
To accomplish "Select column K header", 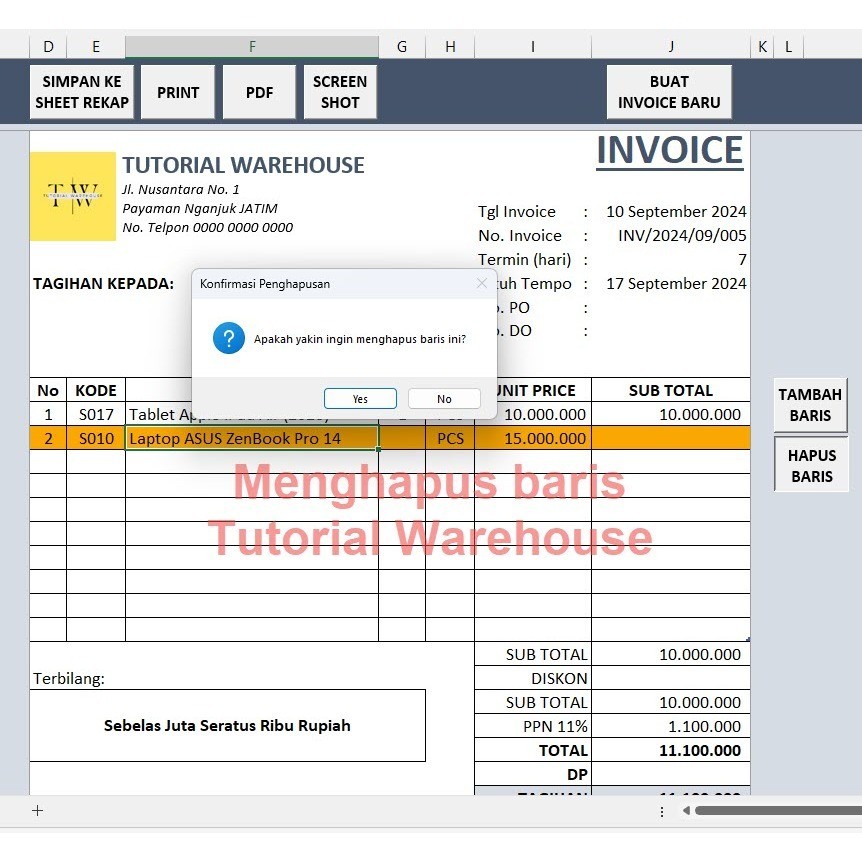I will (x=762, y=47).
